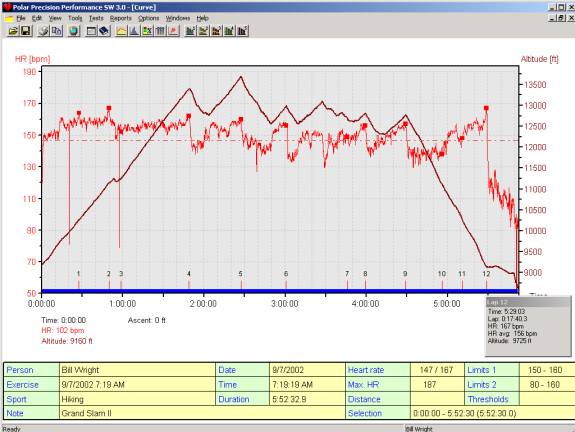Image resolution: width=575 pixels, height=432 pixels.
Task: Click the red star toolbar icon
Action: pyautogui.click(x=173, y=31)
